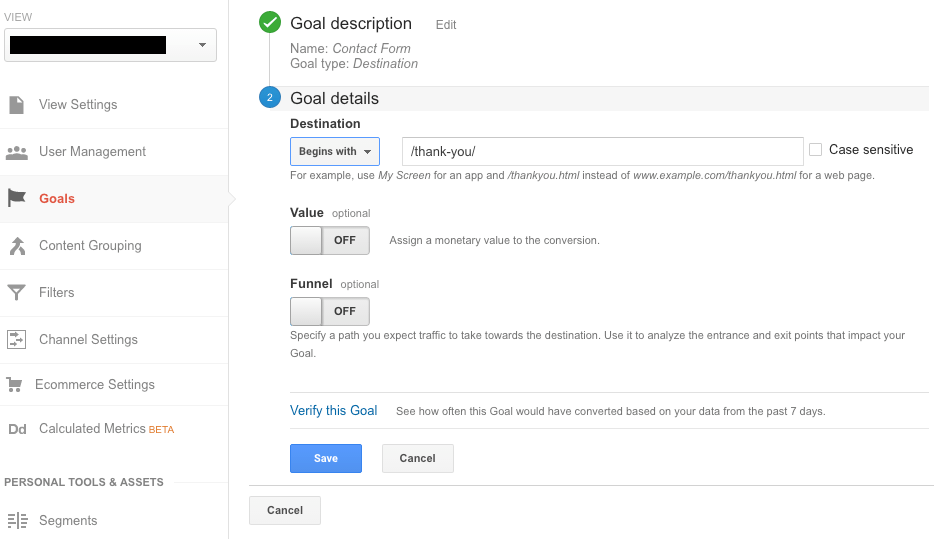Open the View selector dropdown
This screenshot has height=539, width=934.
pyautogui.click(x=110, y=45)
